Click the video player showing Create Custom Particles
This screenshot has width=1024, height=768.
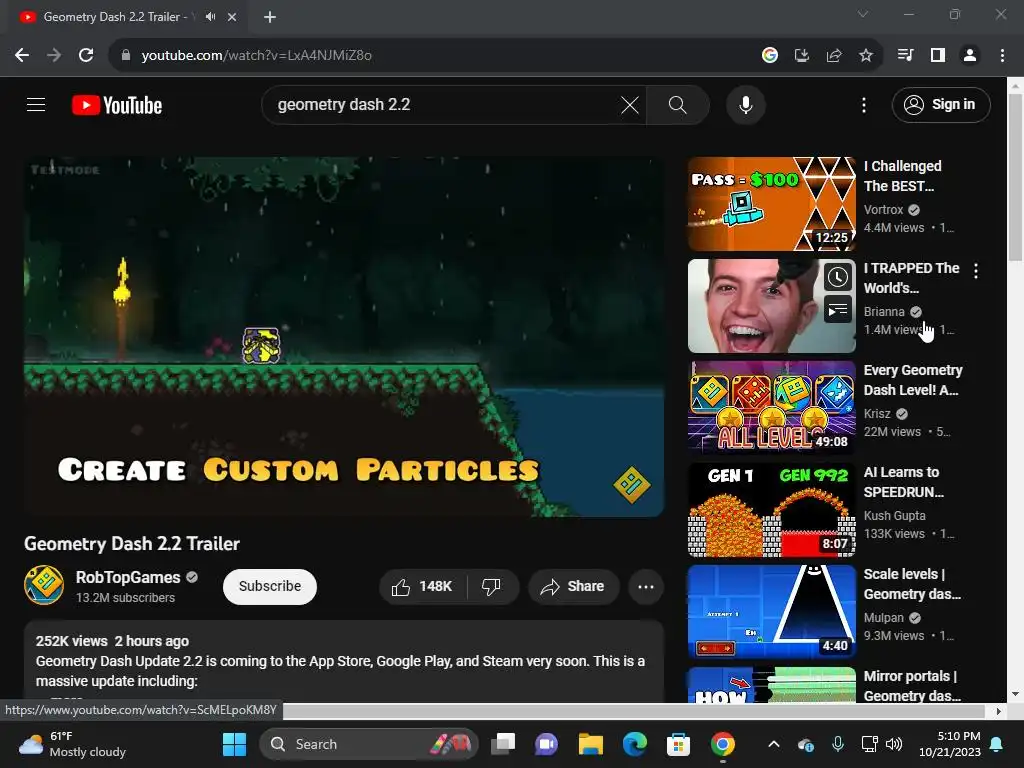[344, 337]
